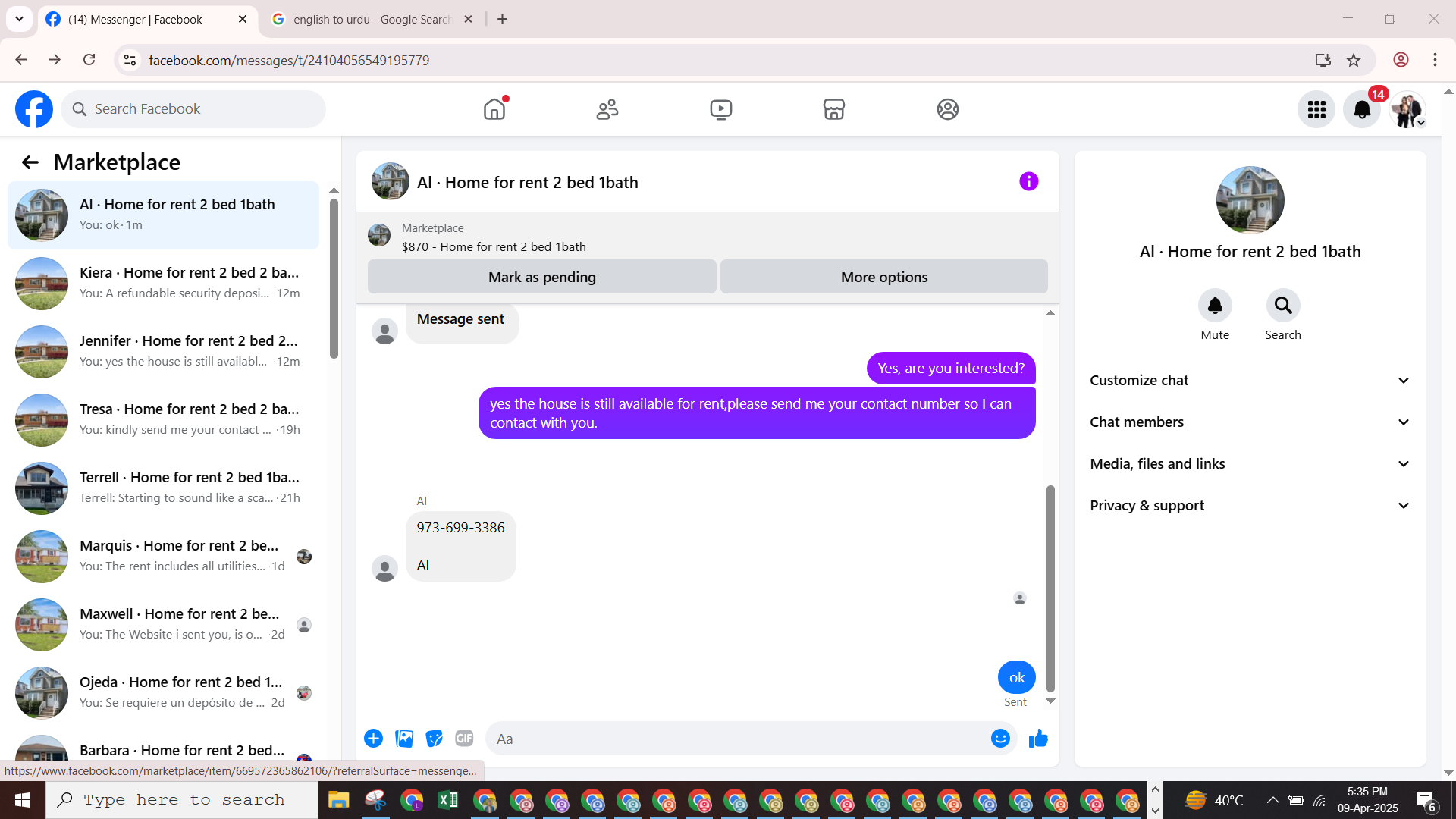Click the listing photo in the right panel

[1250, 200]
